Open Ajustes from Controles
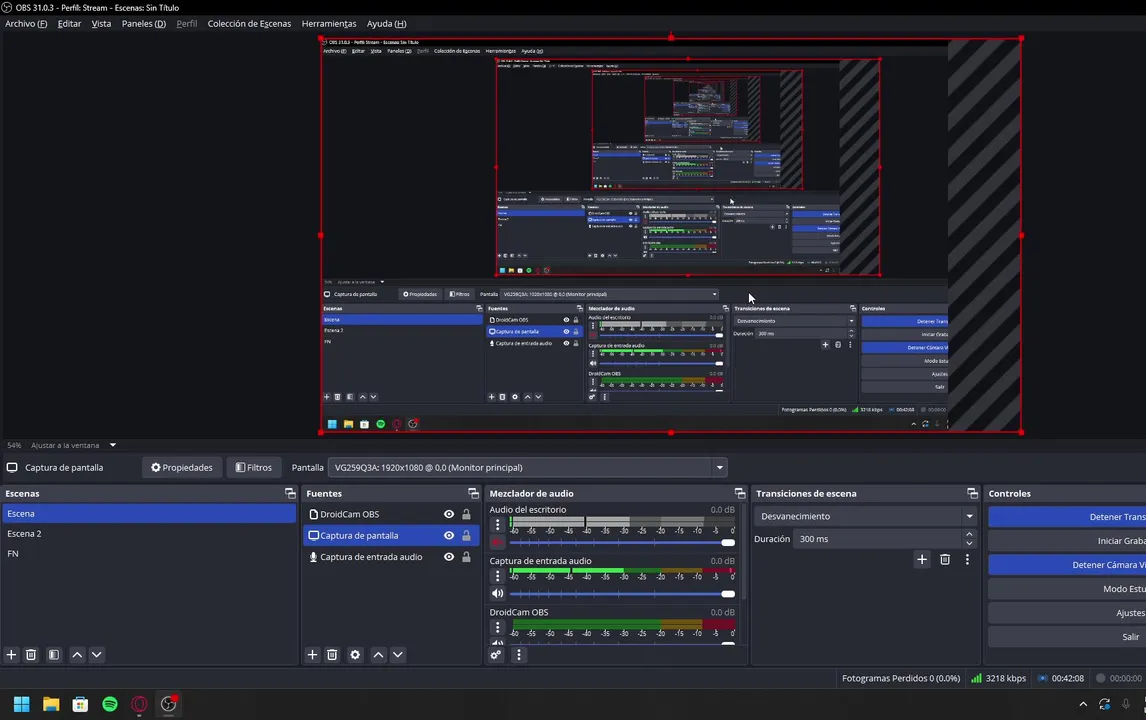Image resolution: width=1146 pixels, height=720 pixels. coord(1067,613)
